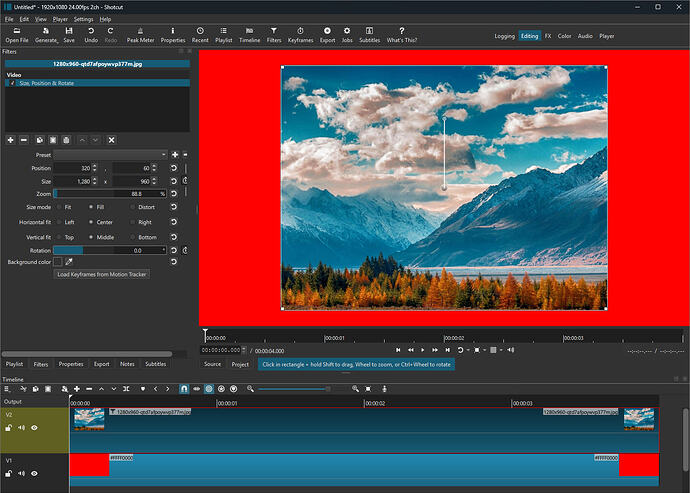Toggle timeline snapping magnet icon
The height and width of the screenshot is (493, 690).
click(x=184, y=388)
